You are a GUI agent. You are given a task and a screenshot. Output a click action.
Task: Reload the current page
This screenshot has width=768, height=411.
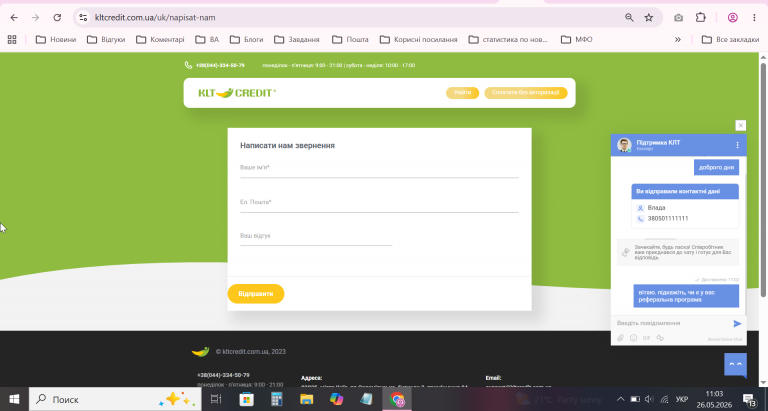coord(57,18)
